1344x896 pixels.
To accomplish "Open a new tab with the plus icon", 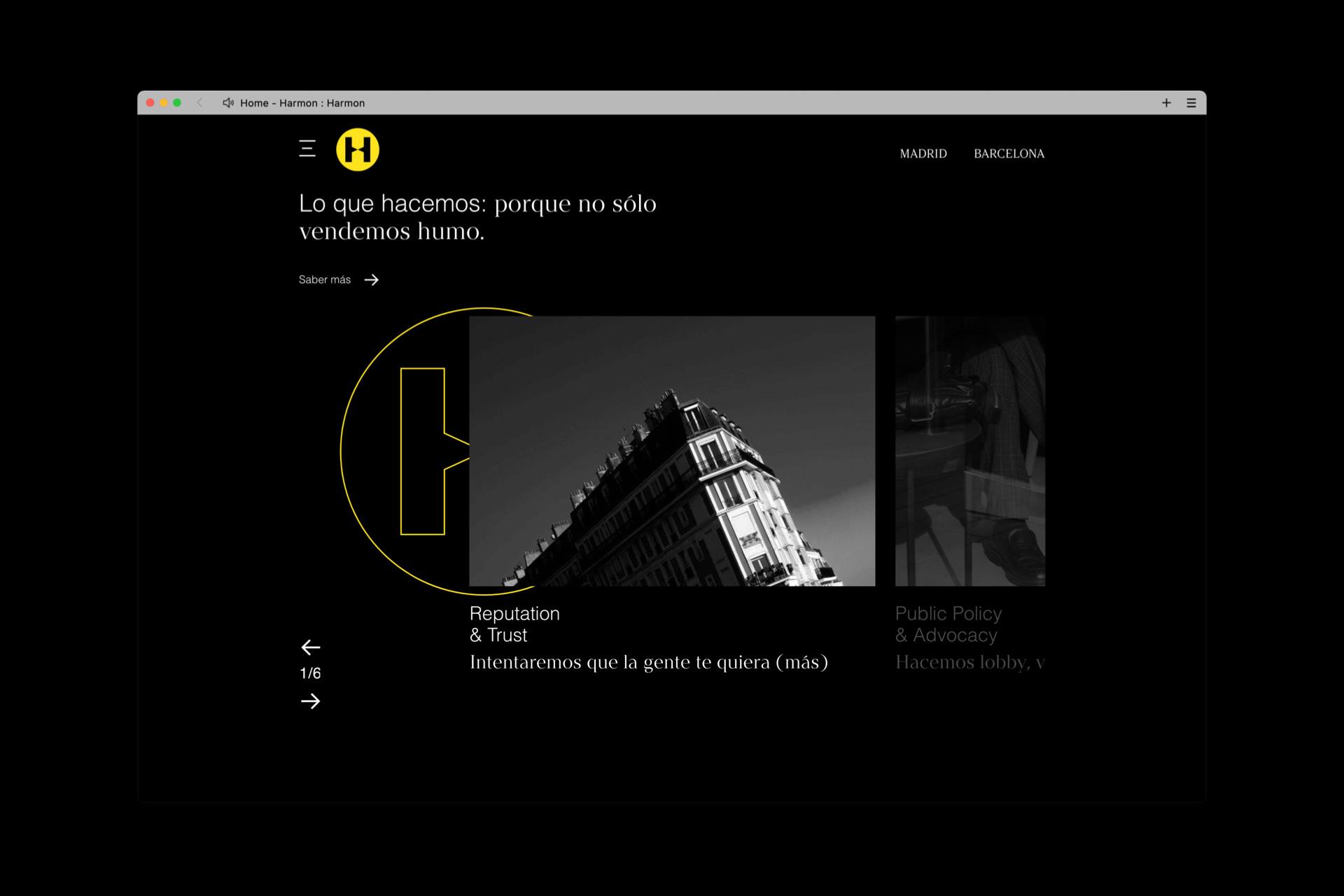I will point(1166,103).
